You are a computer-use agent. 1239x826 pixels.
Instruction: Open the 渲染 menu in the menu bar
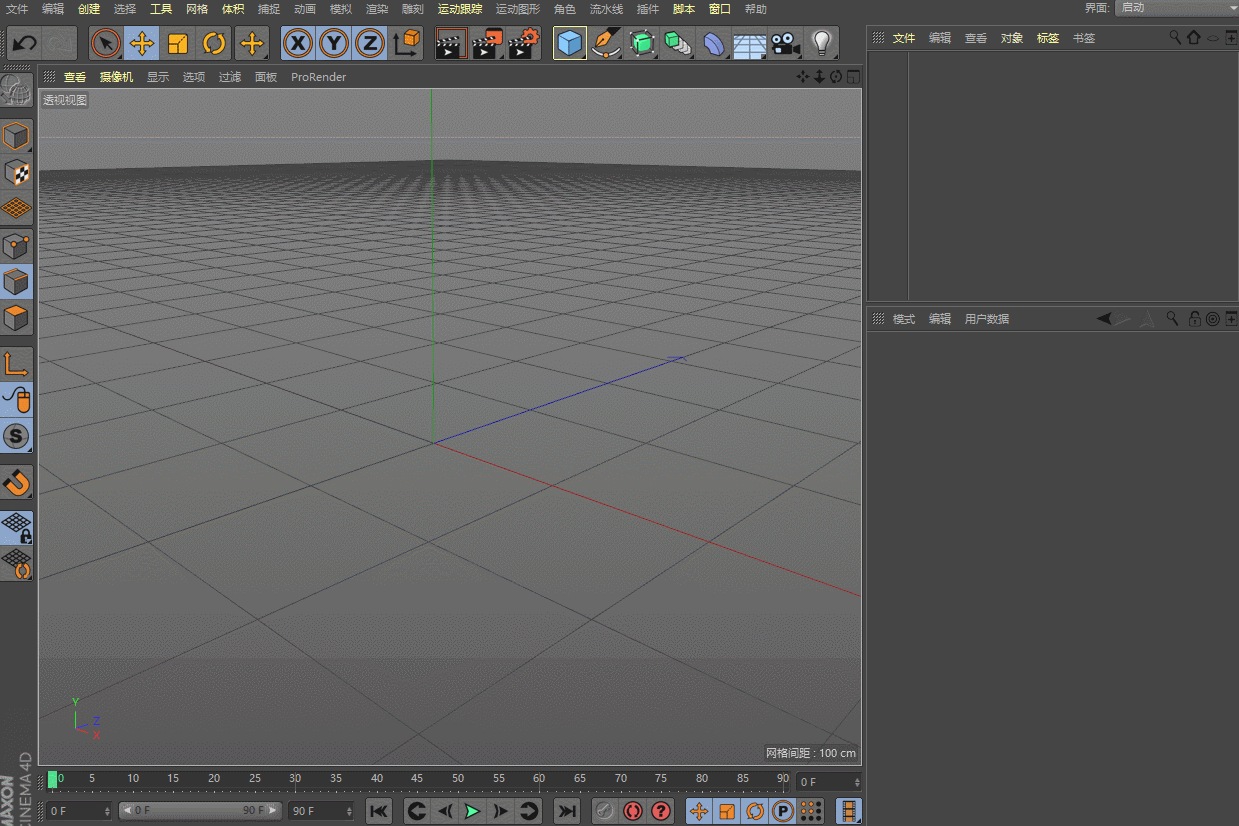pos(376,9)
